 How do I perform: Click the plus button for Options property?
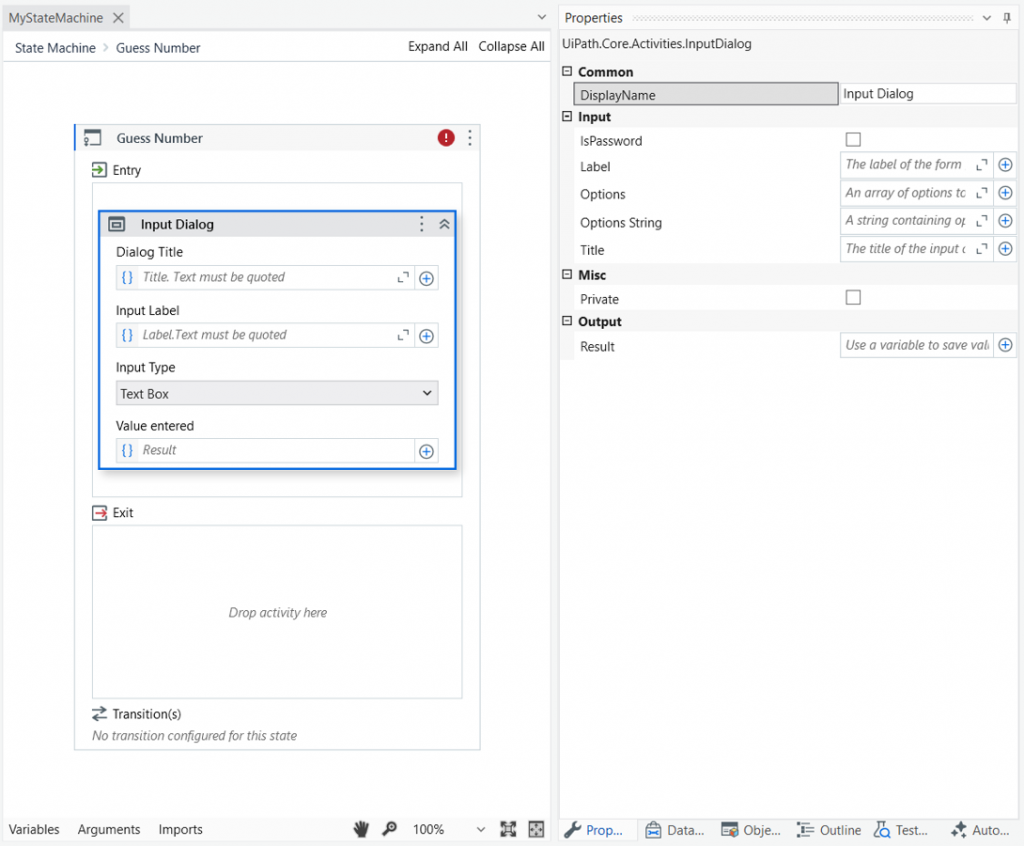1006,193
